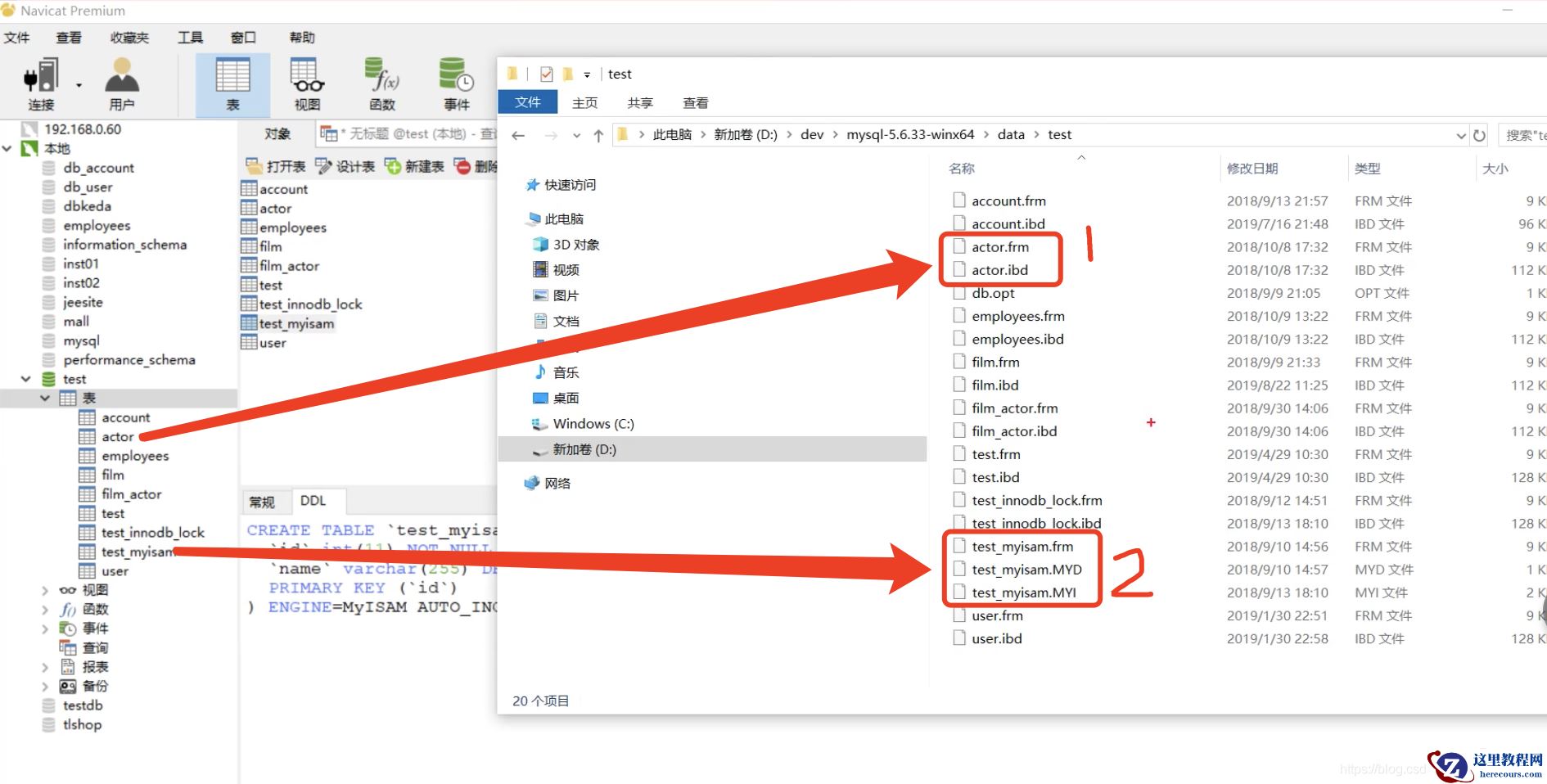Screen dimensions: 1547x784
Task: Select the Table toolbar icon in Navicat
Action: [x=232, y=76]
